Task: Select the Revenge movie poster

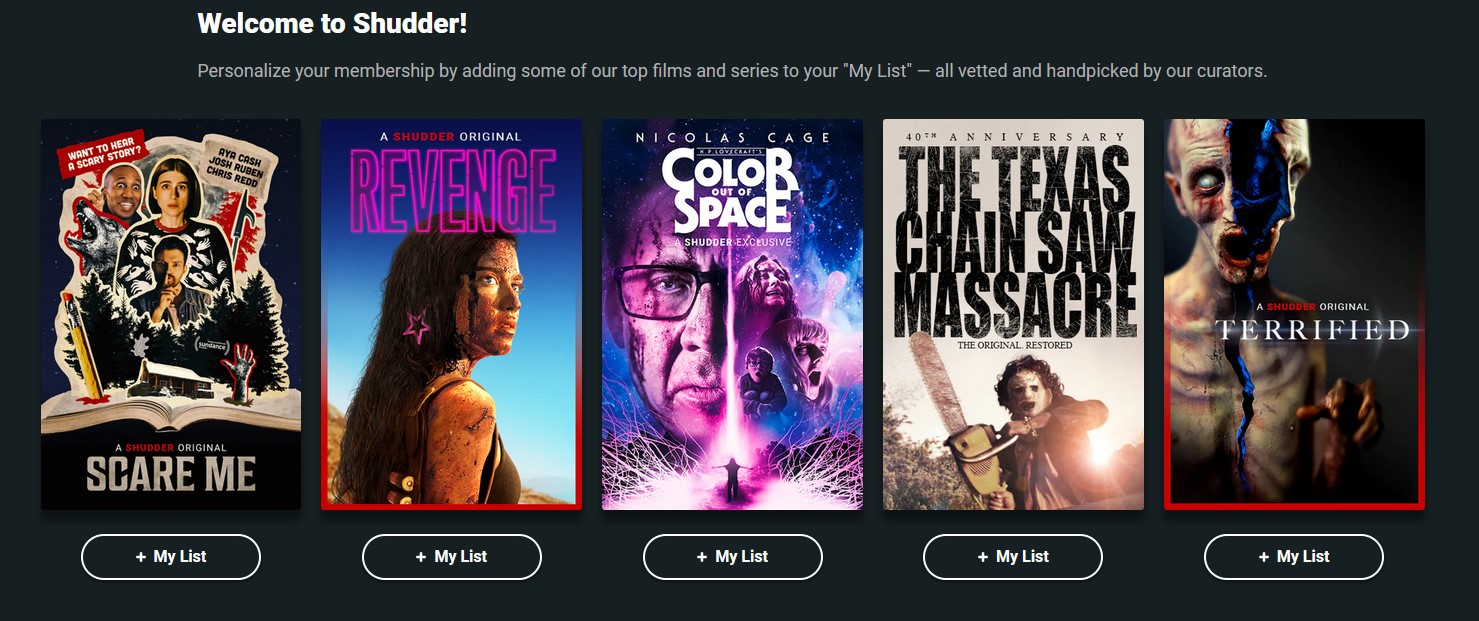Action: pos(452,314)
